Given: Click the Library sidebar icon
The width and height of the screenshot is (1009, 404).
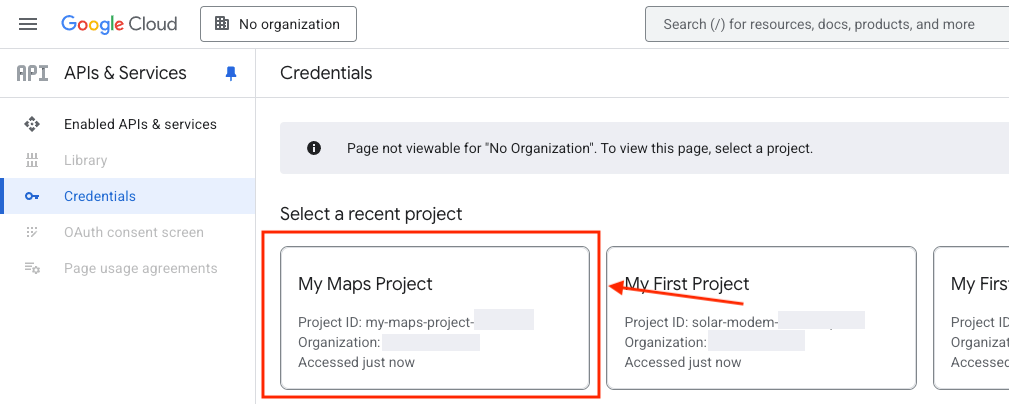Looking at the screenshot, I should (32, 161).
